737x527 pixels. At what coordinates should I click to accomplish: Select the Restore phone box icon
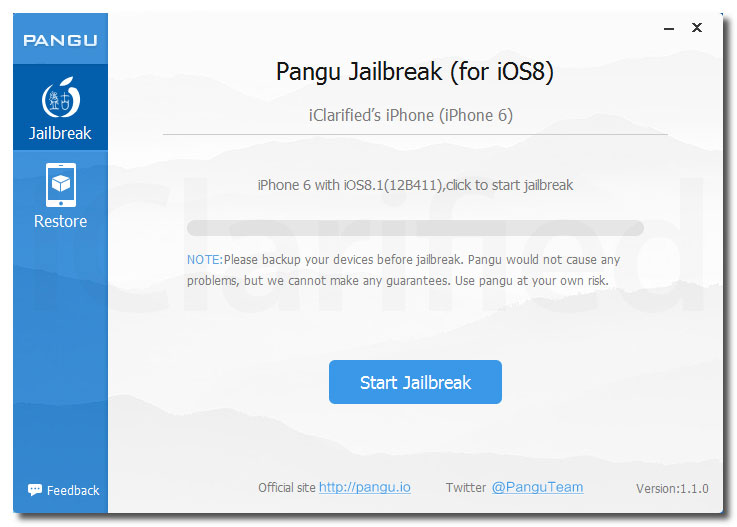(x=61, y=185)
